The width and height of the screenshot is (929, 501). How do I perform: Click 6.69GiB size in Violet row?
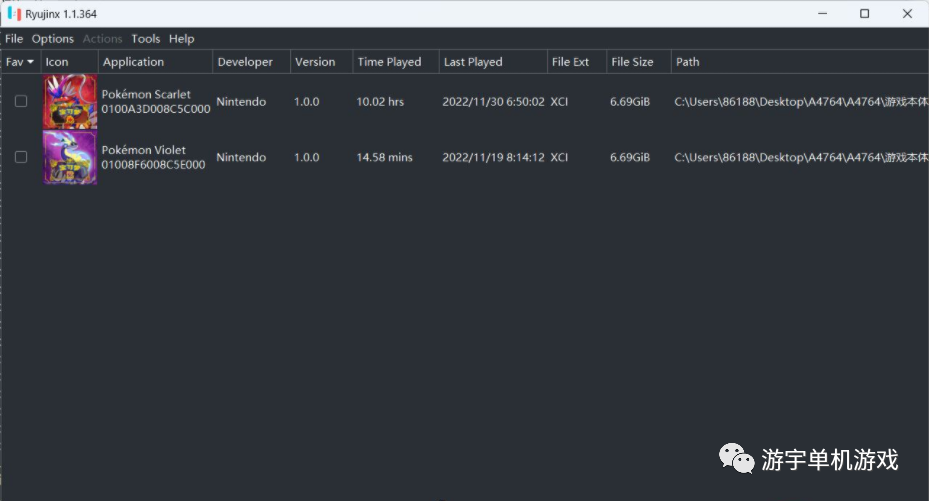tap(630, 157)
